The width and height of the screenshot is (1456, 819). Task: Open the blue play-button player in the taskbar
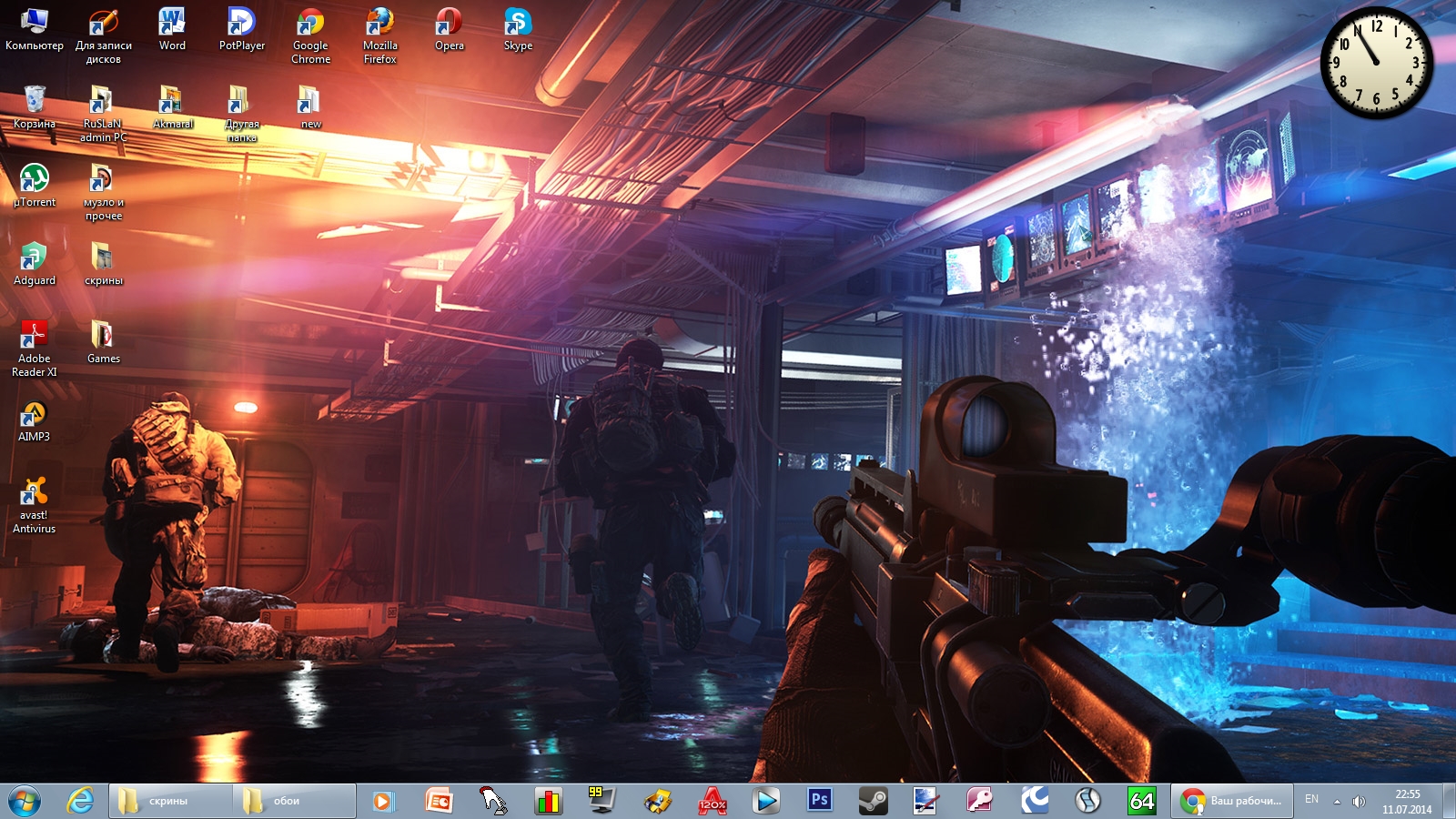click(x=766, y=801)
